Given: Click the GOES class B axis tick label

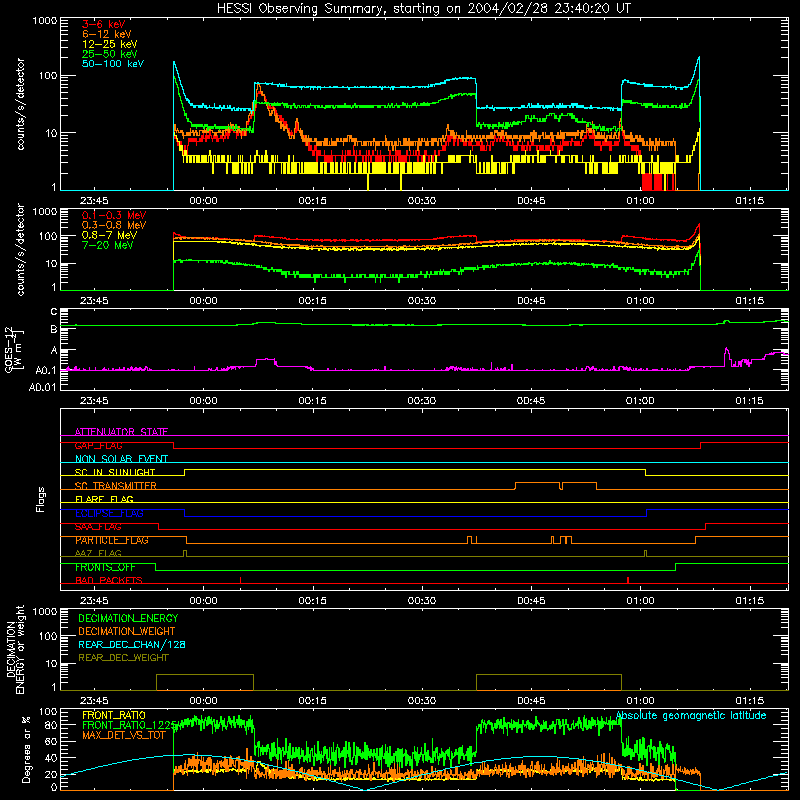Looking at the screenshot, I should coord(54,330).
